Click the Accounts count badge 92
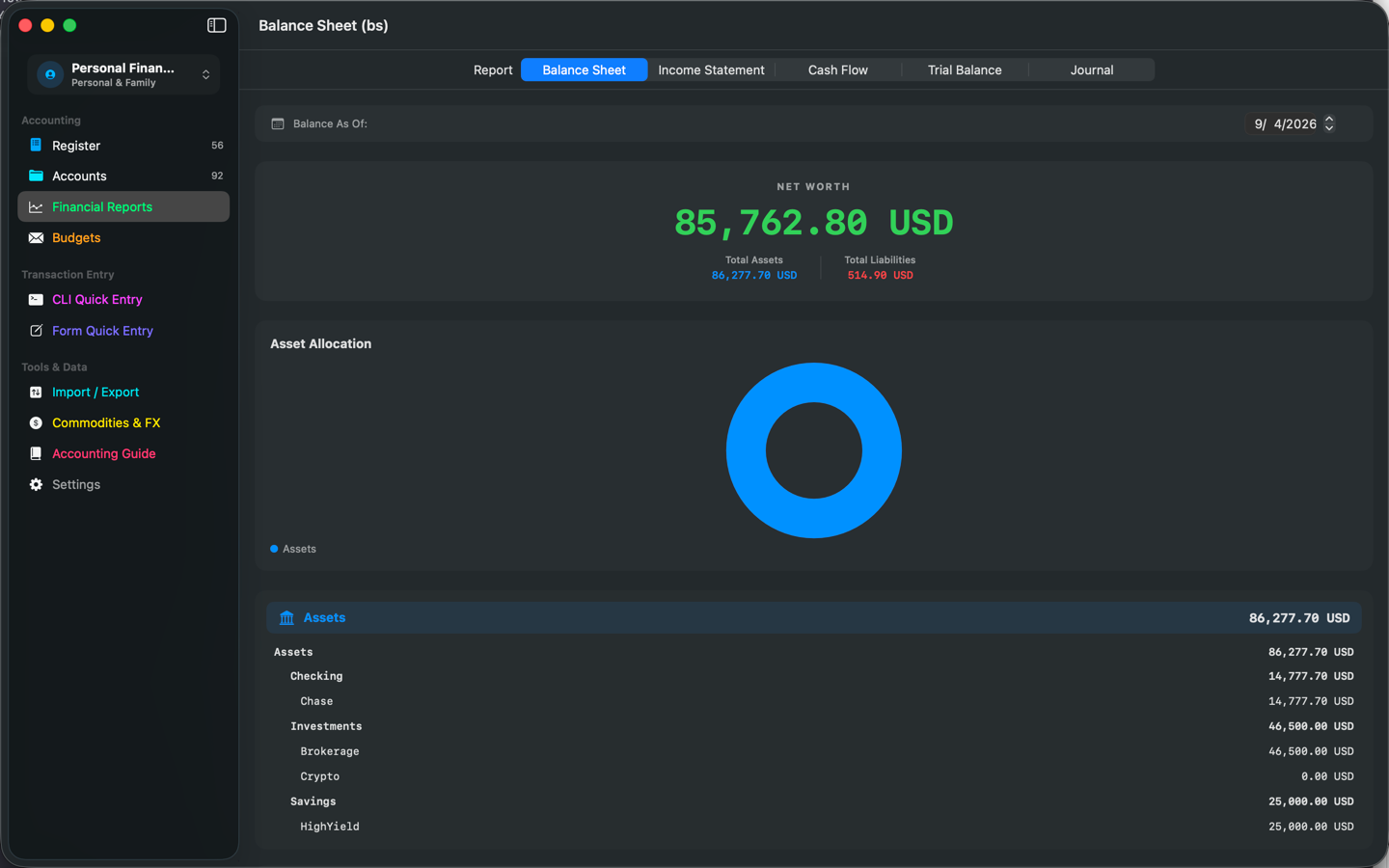 click(217, 176)
